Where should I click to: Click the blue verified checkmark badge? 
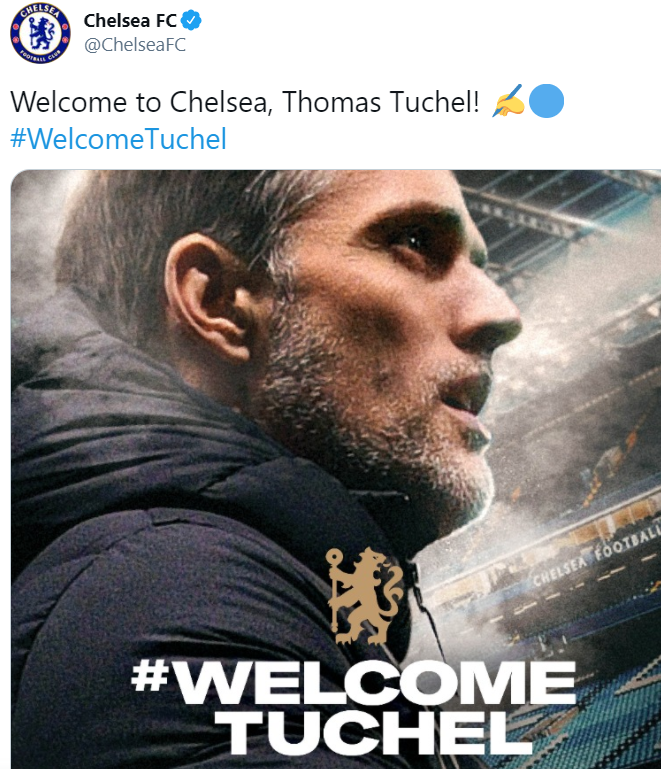[x=191, y=21]
